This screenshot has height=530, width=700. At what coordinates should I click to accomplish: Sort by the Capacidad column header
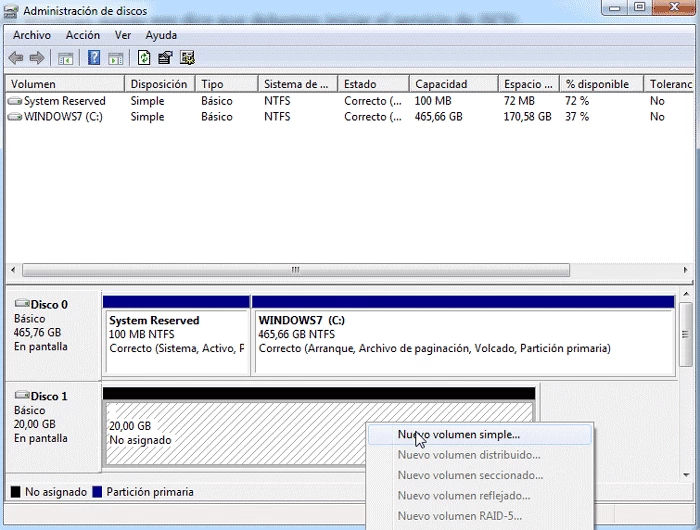(454, 84)
